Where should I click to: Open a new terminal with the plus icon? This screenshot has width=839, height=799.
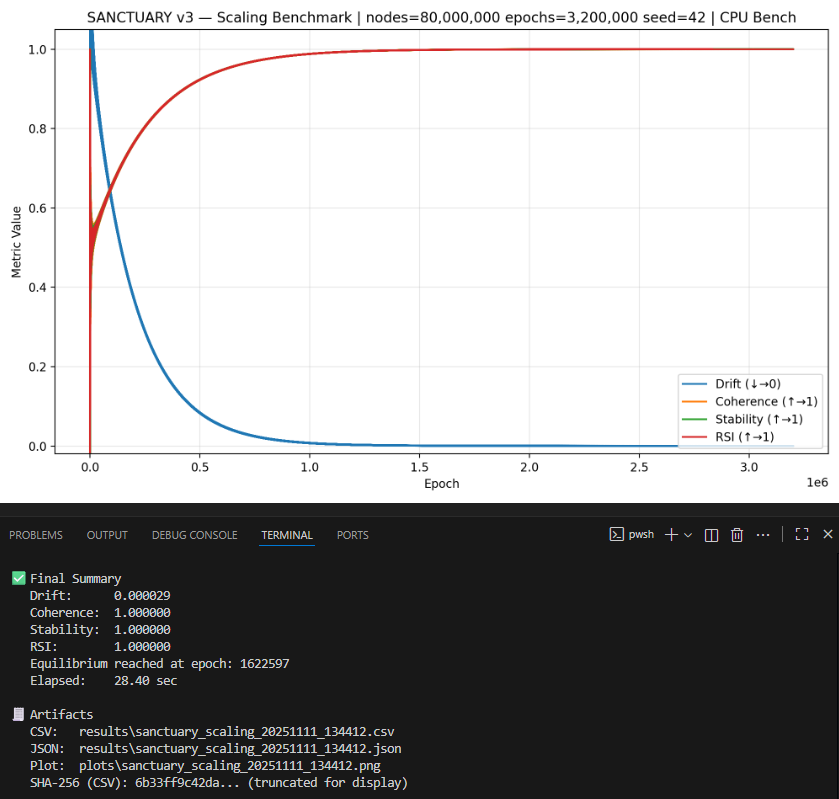[x=670, y=534]
